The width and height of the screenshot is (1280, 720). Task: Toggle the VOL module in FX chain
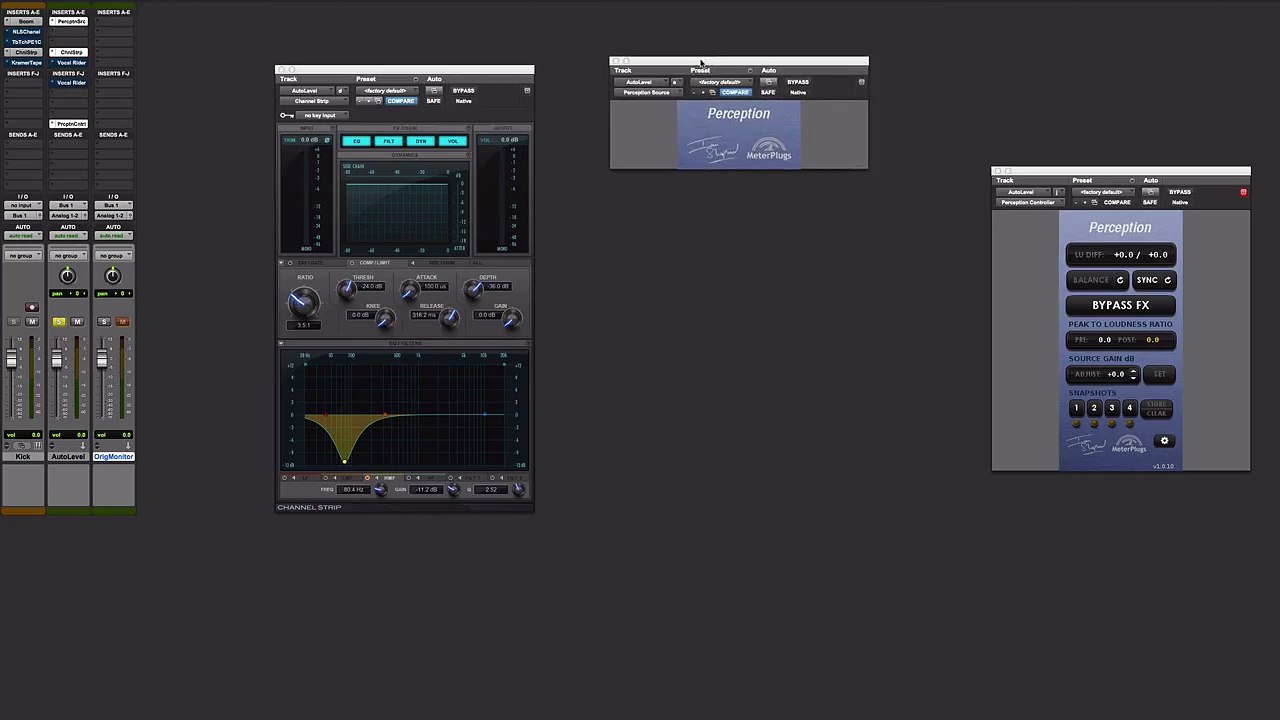[x=453, y=141]
